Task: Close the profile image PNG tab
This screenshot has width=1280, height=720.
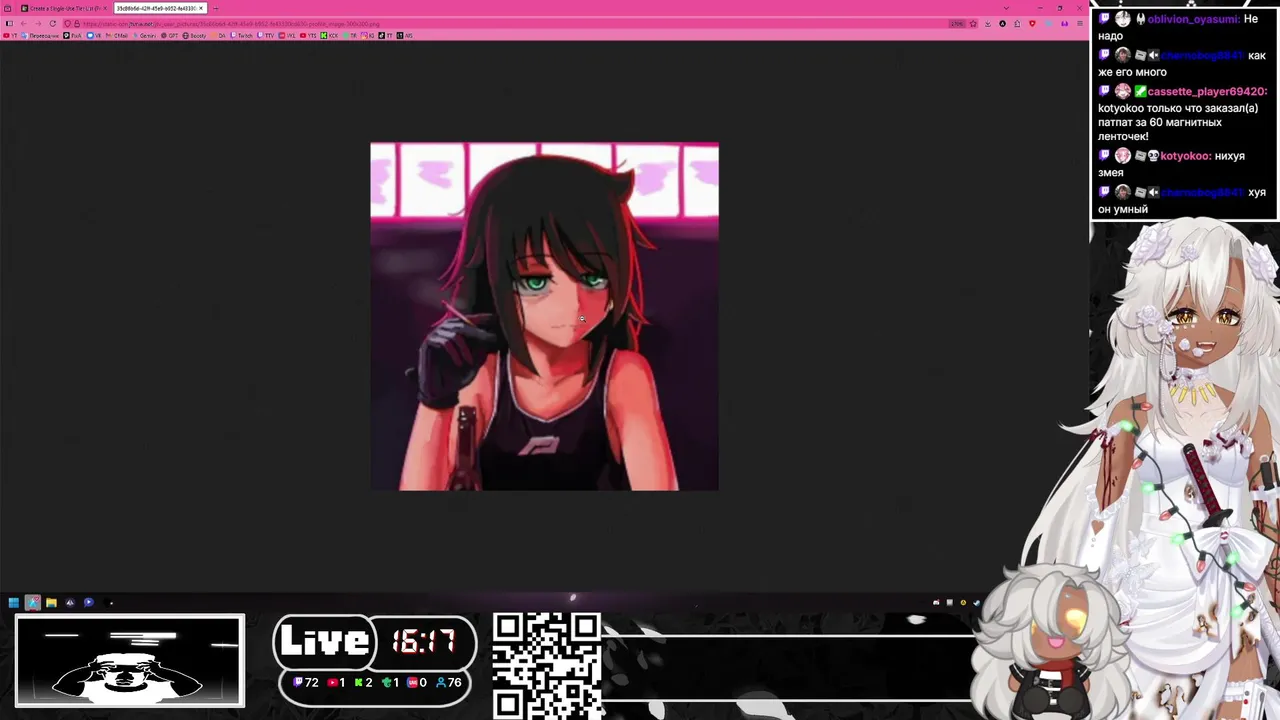Action: (201, 8)
